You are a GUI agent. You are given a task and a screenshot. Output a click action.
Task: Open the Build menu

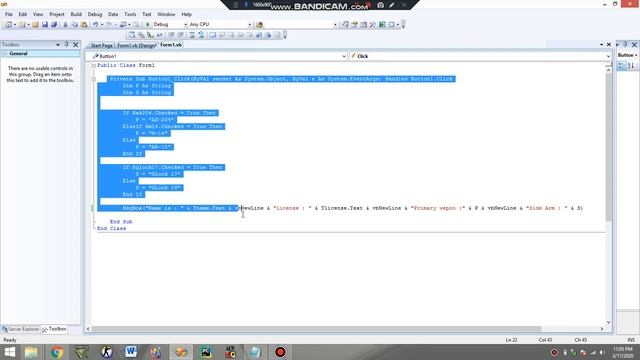(x=76, y=14)
